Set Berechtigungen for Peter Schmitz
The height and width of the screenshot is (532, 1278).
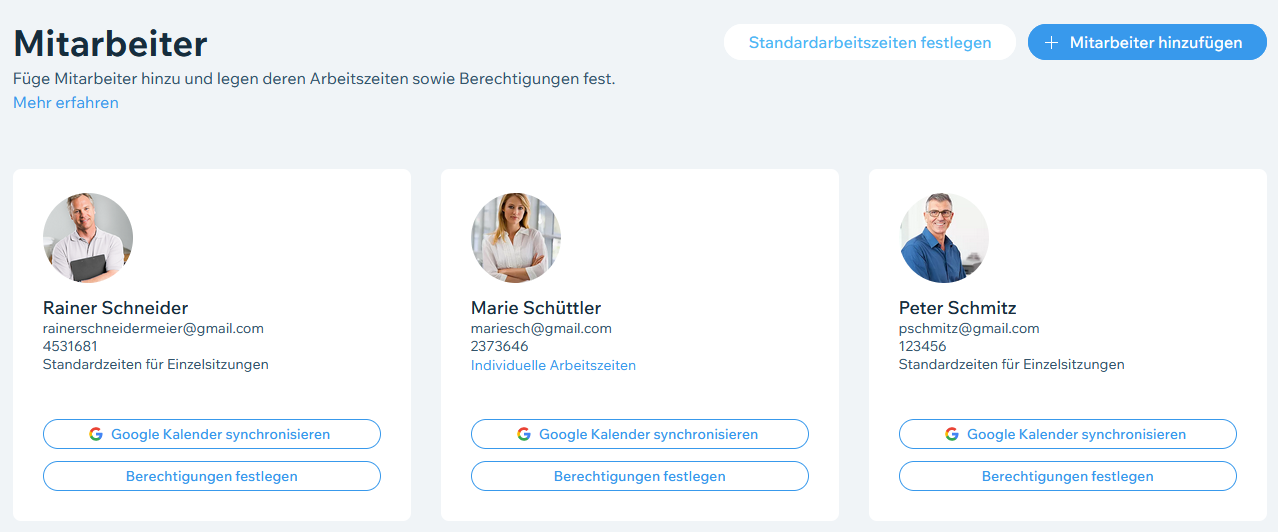[x=1068, y=476]
